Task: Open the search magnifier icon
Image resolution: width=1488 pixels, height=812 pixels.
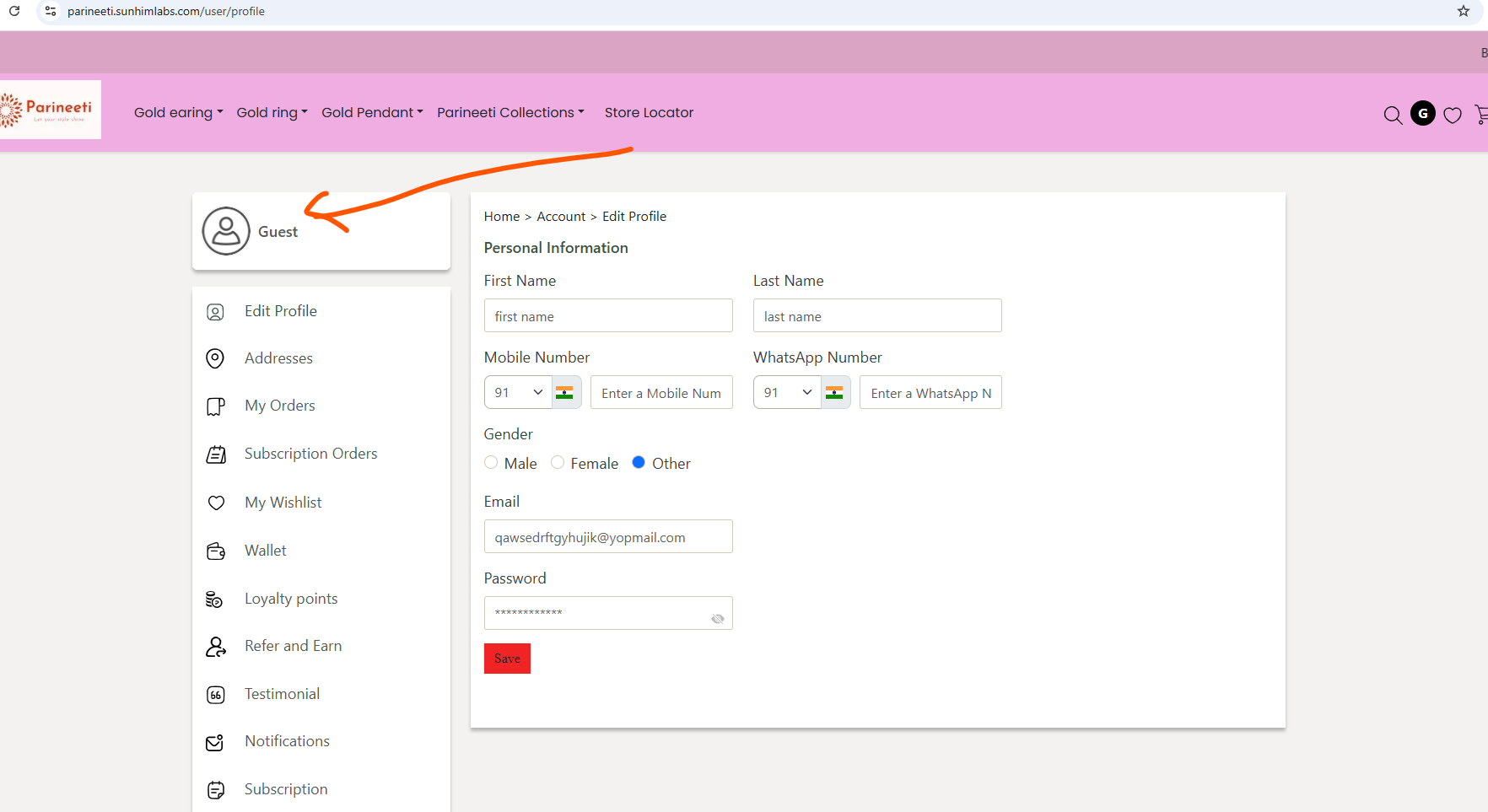Action: (x=1393, y=116)
